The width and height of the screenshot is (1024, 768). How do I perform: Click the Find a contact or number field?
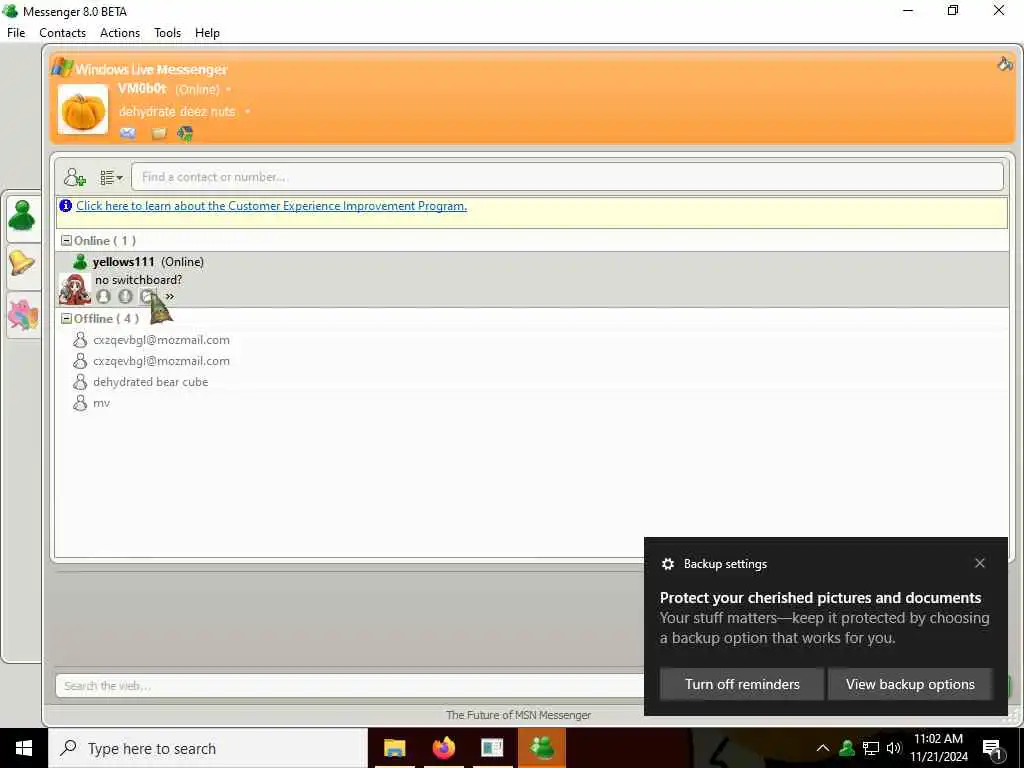pyautogui.click(x=567, y=177)
